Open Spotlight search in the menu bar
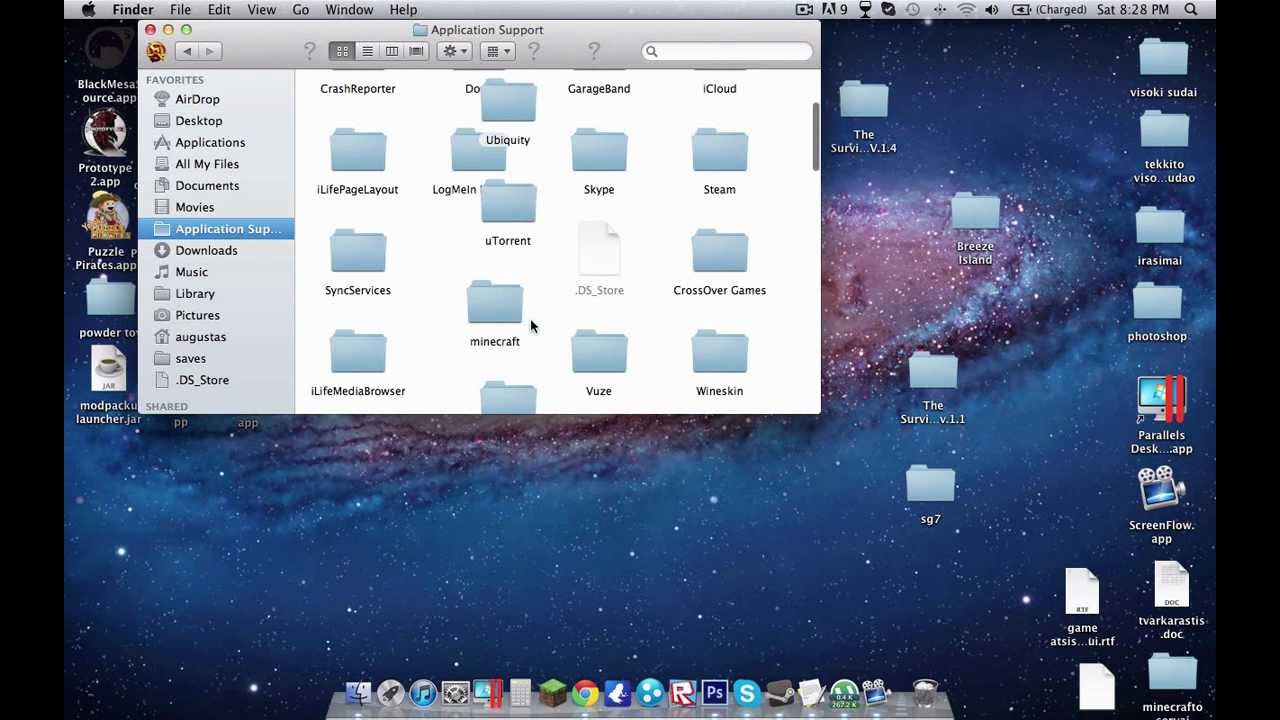 click(x=1191, y=10)
